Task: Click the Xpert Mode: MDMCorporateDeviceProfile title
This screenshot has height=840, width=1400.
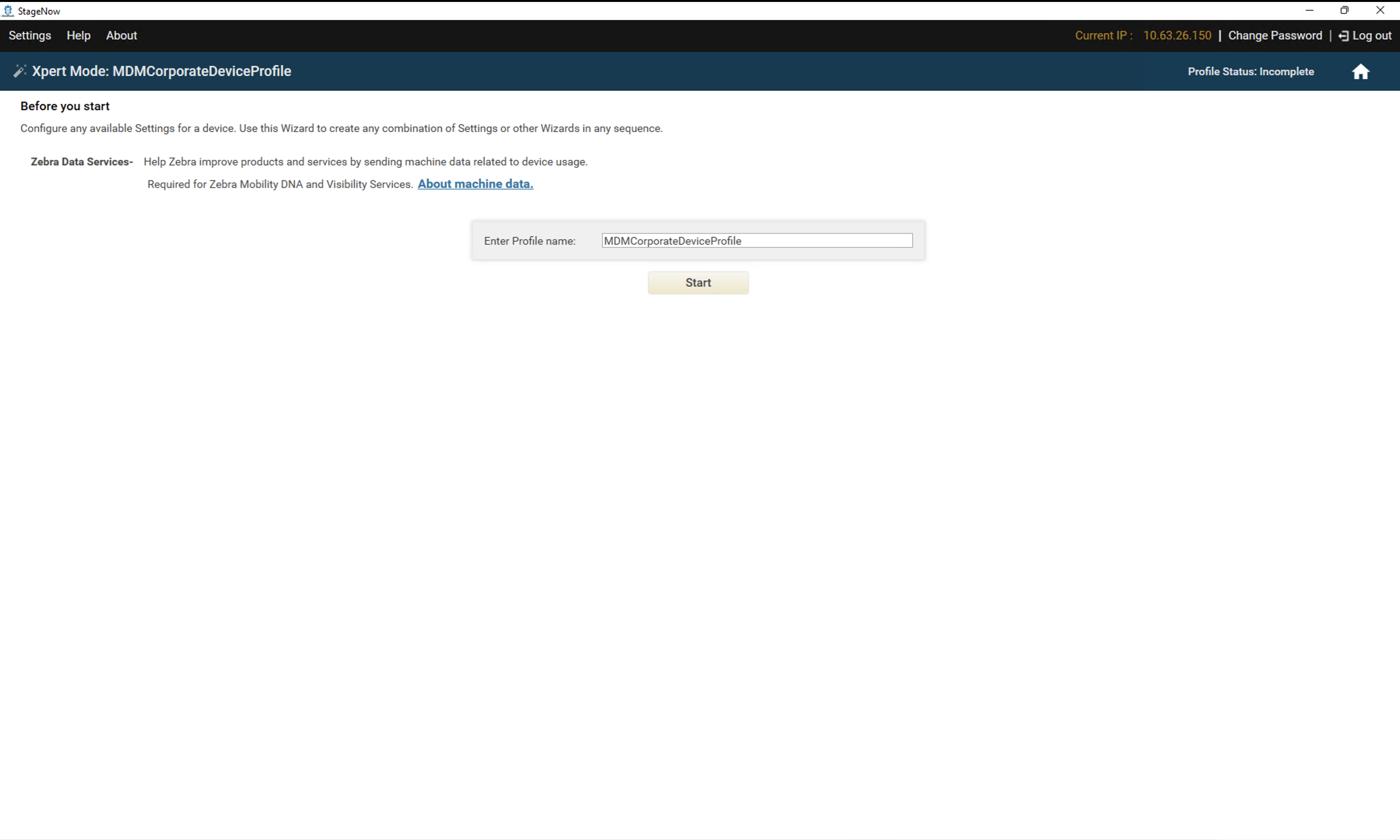Action: [161, 71]
